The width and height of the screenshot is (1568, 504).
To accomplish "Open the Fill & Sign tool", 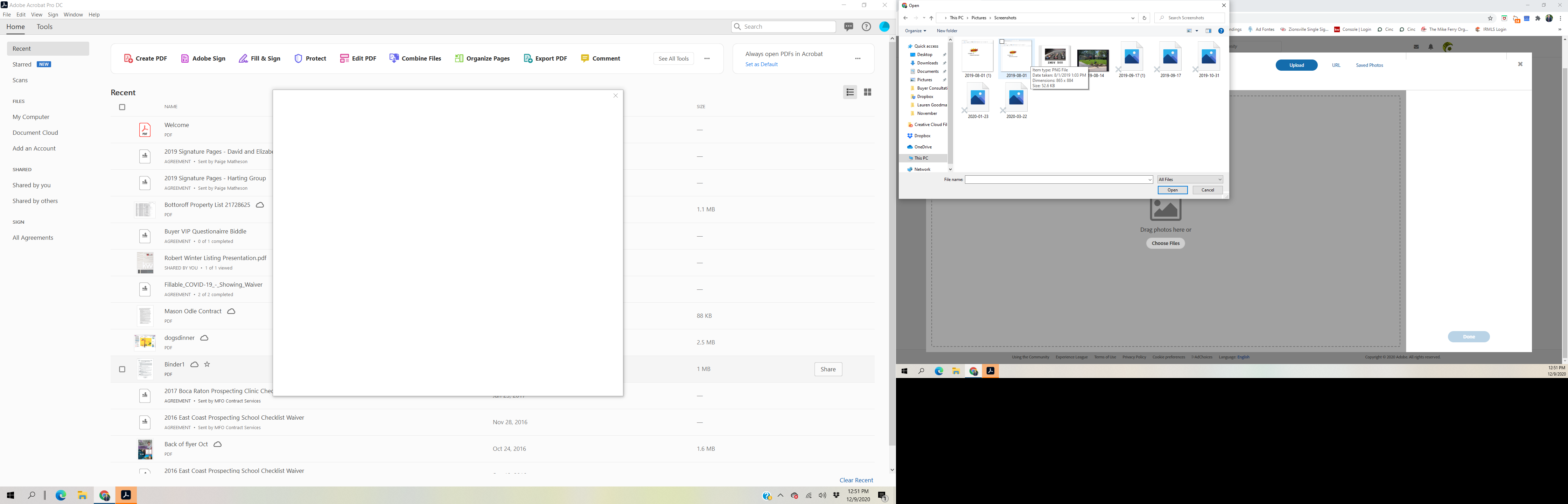I will point(260,58).
